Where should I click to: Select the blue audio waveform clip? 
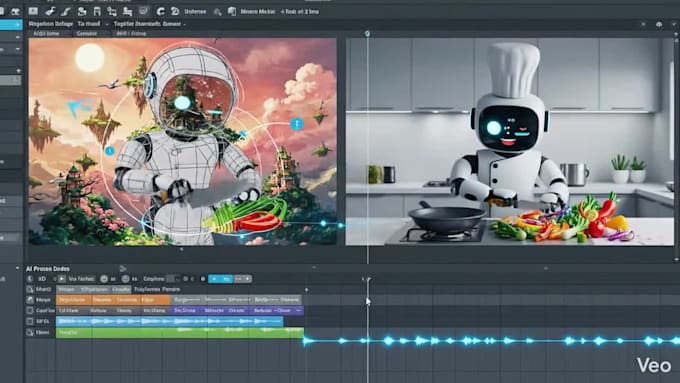click(170, 321)
